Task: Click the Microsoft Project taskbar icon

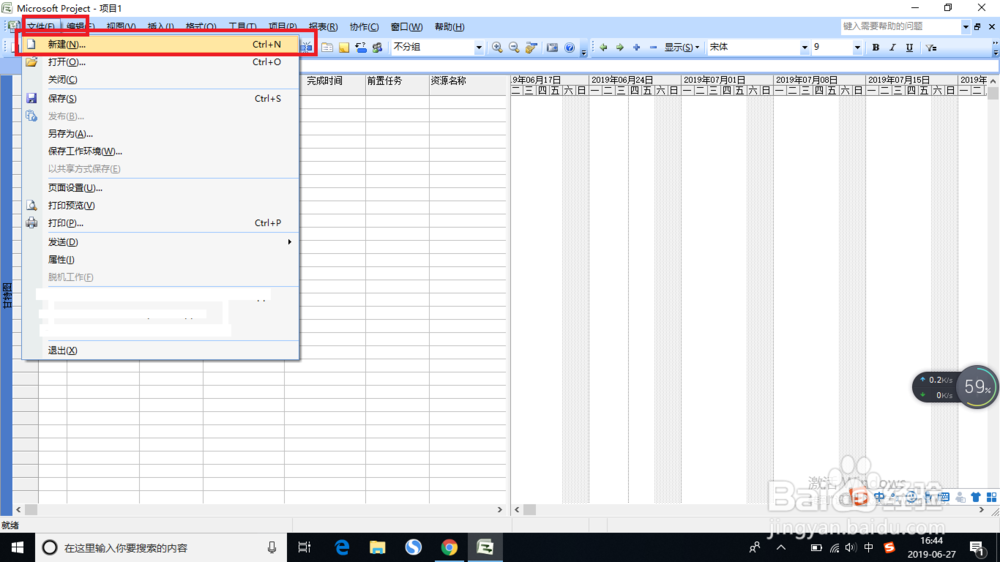Action: tap(485, 547)
